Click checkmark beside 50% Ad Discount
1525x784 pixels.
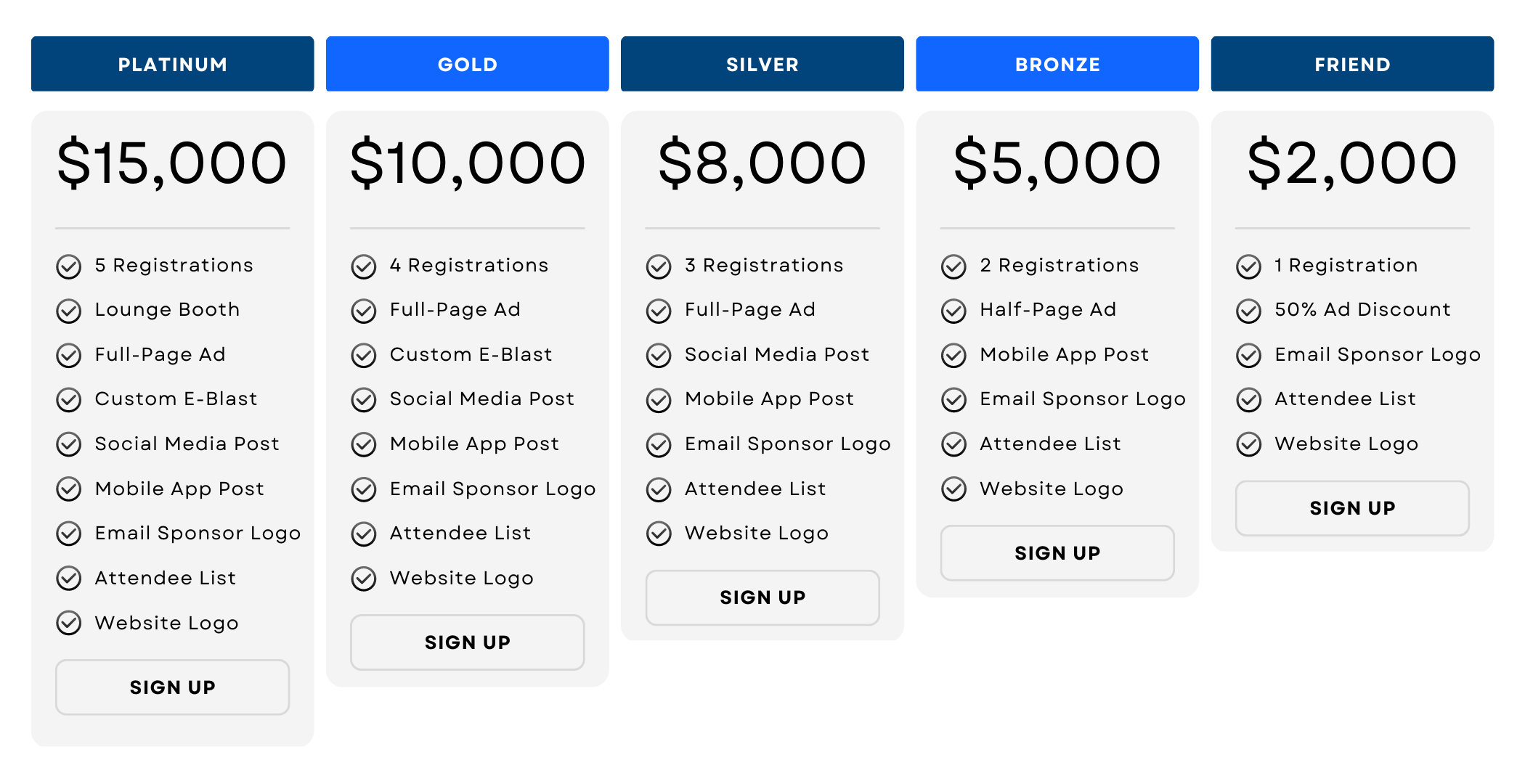pos(1249,311)
